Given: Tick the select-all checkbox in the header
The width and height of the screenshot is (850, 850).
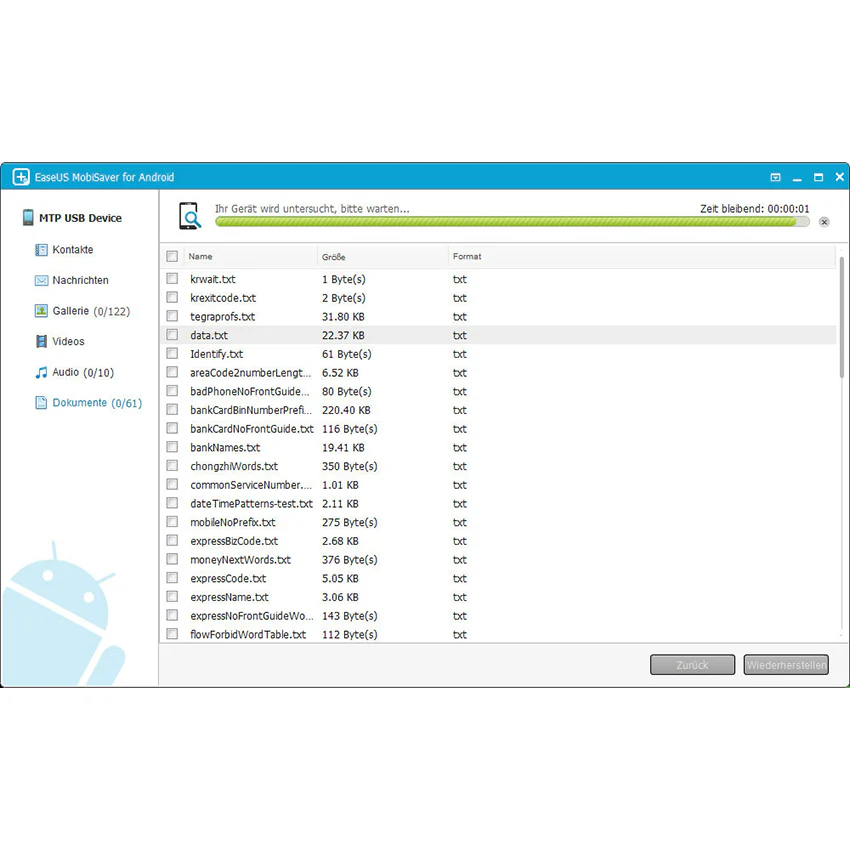Looking at the screenshot, I should pos(172,256).
